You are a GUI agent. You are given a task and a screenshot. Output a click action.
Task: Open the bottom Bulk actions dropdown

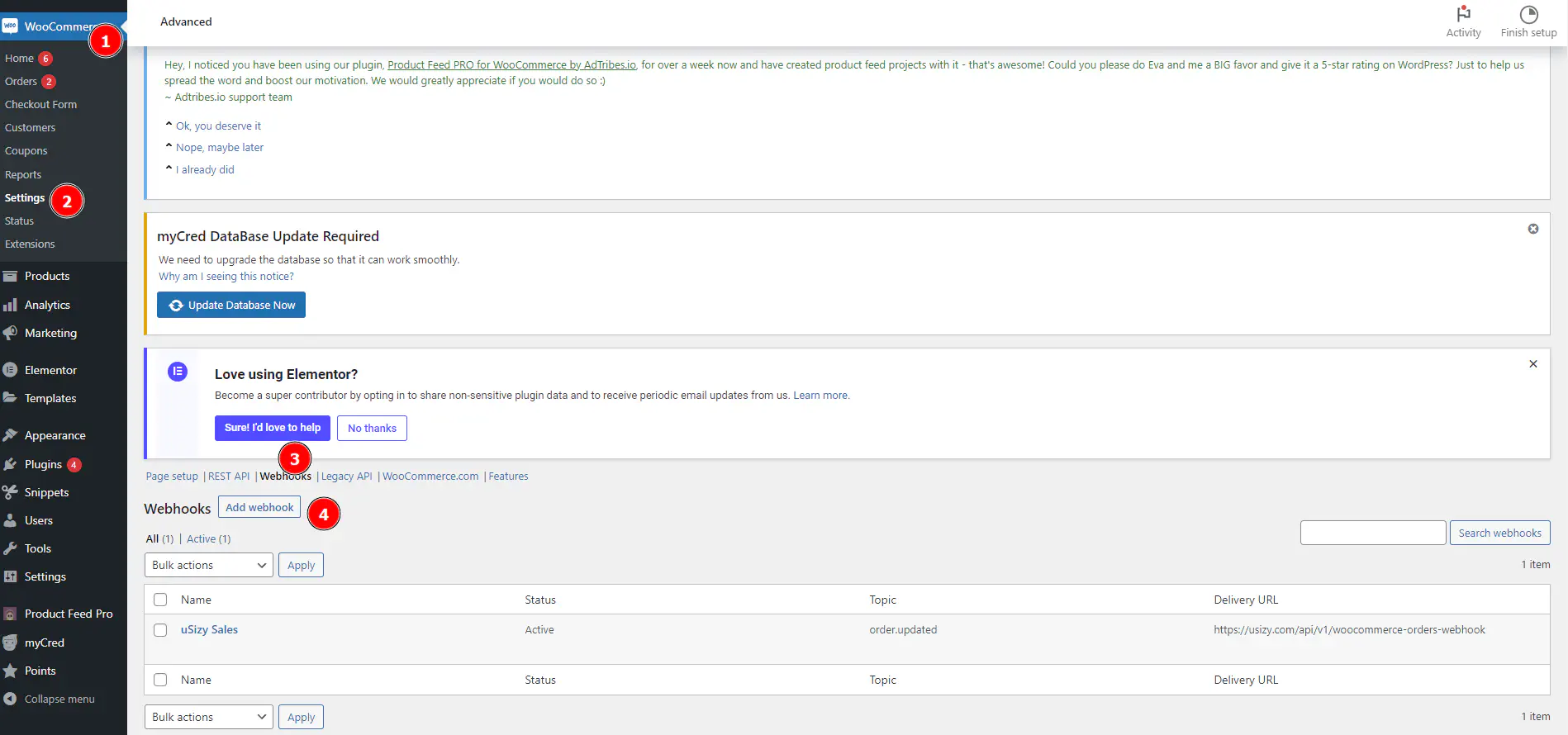tap(208, 717)
